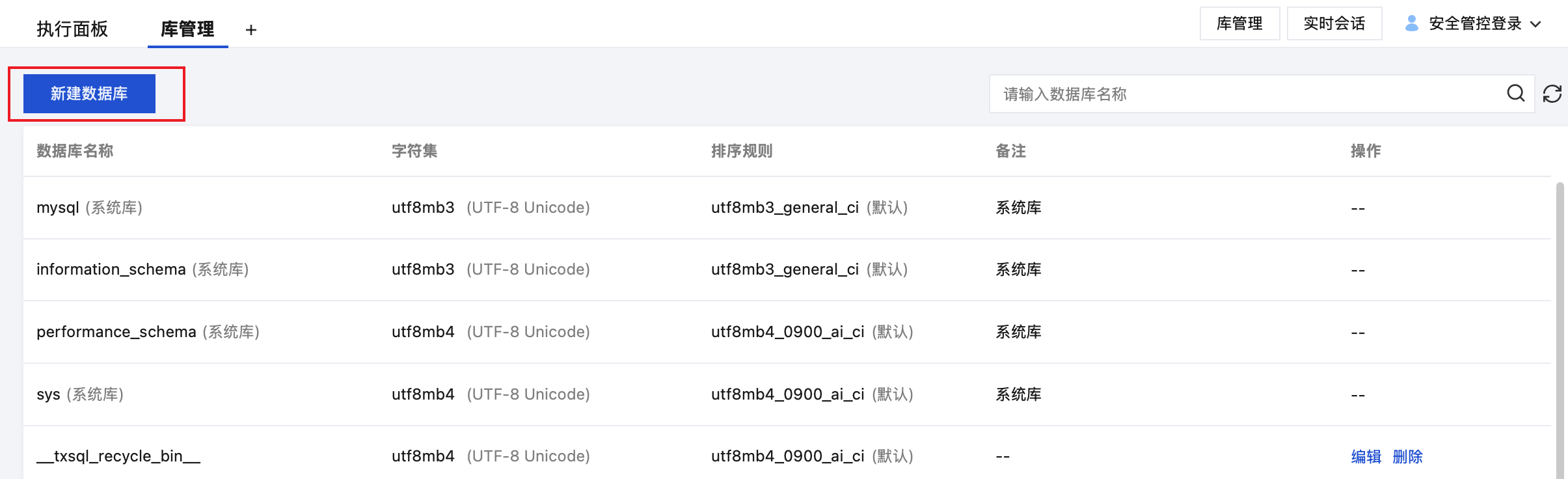Delete the __txsql_recycle_bin__ database
This screenshot has width=1568, height=479.
[1407, 457]
